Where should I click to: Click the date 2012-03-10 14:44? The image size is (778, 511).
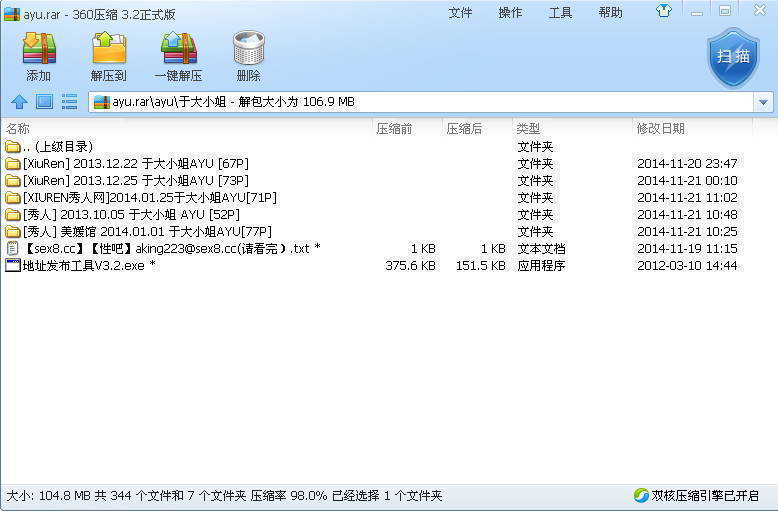(687, 265)
